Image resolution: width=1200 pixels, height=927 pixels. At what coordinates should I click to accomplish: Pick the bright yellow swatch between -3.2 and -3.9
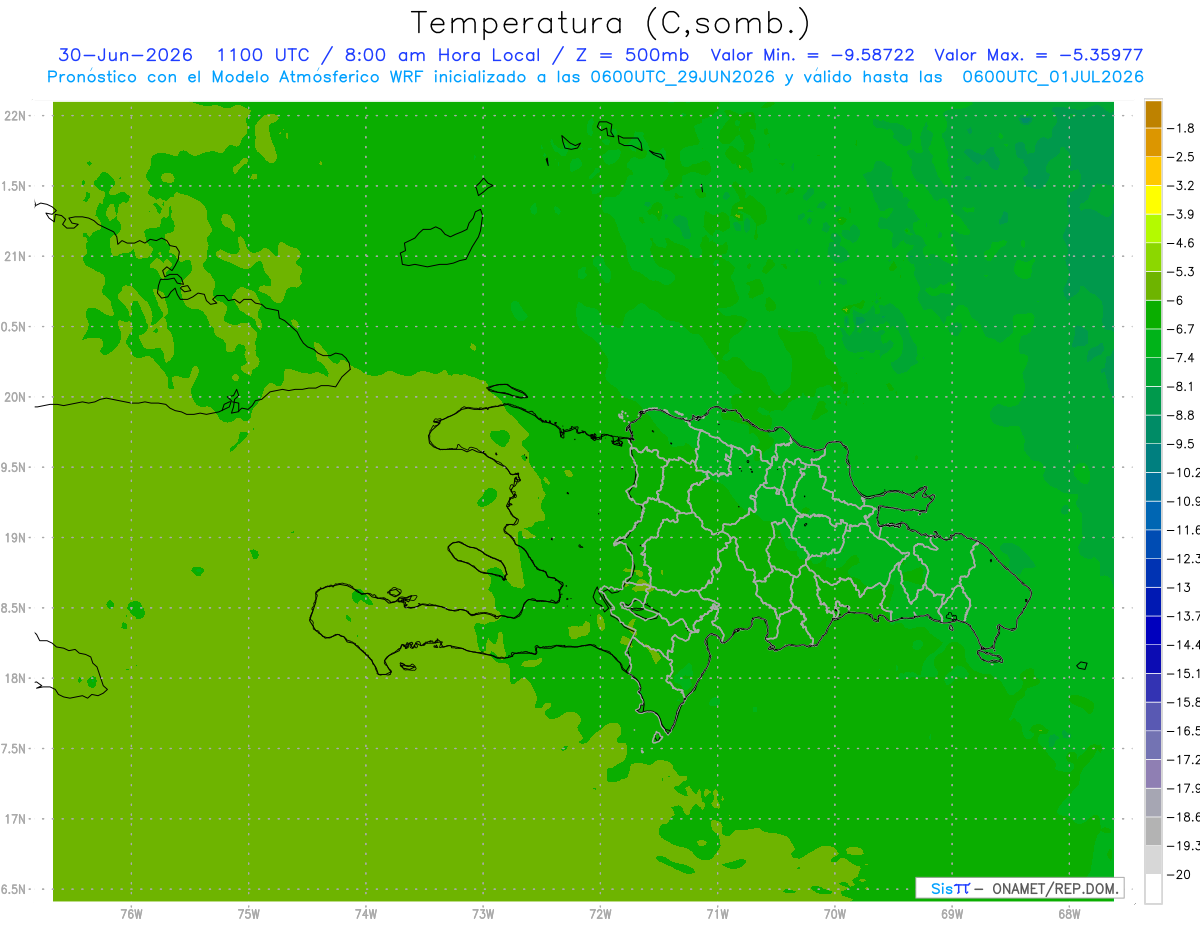pyautogui.click(x=1153, y=200)
